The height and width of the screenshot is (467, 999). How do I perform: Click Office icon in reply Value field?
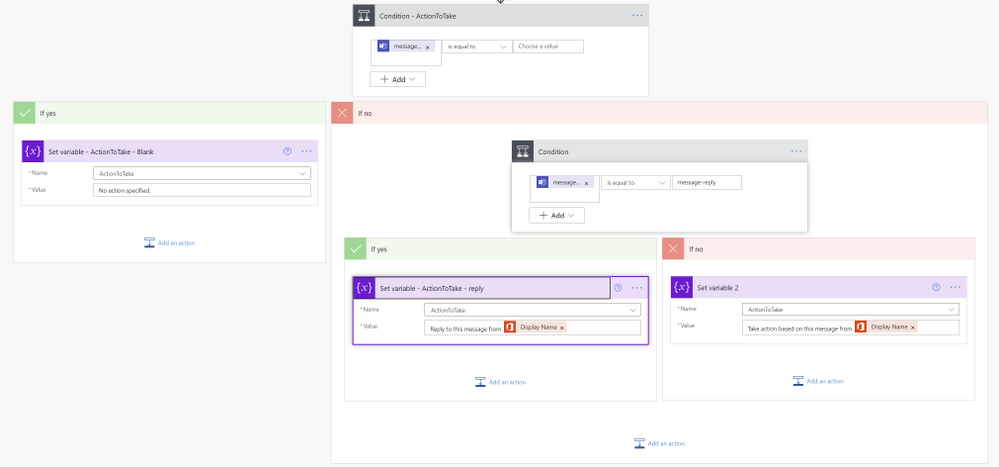point(510,327)
